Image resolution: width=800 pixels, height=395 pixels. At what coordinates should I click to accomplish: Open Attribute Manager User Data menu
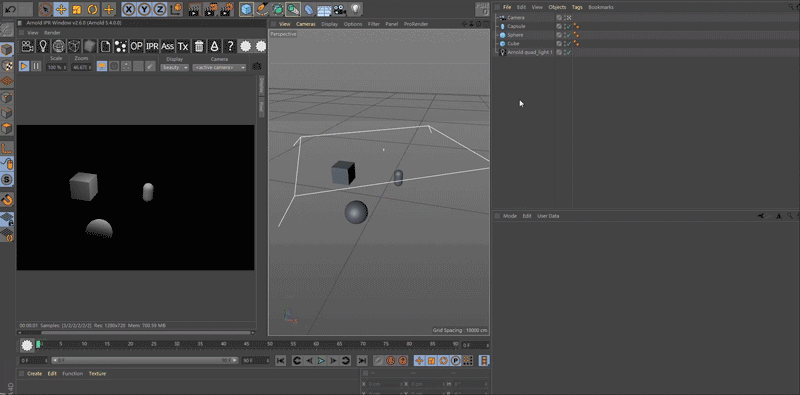tap(548, 216)
